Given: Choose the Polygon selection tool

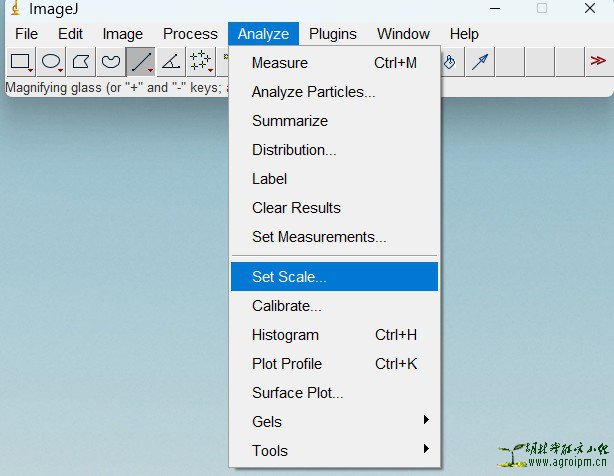Looking at the screenshot, I should (81, 62).
